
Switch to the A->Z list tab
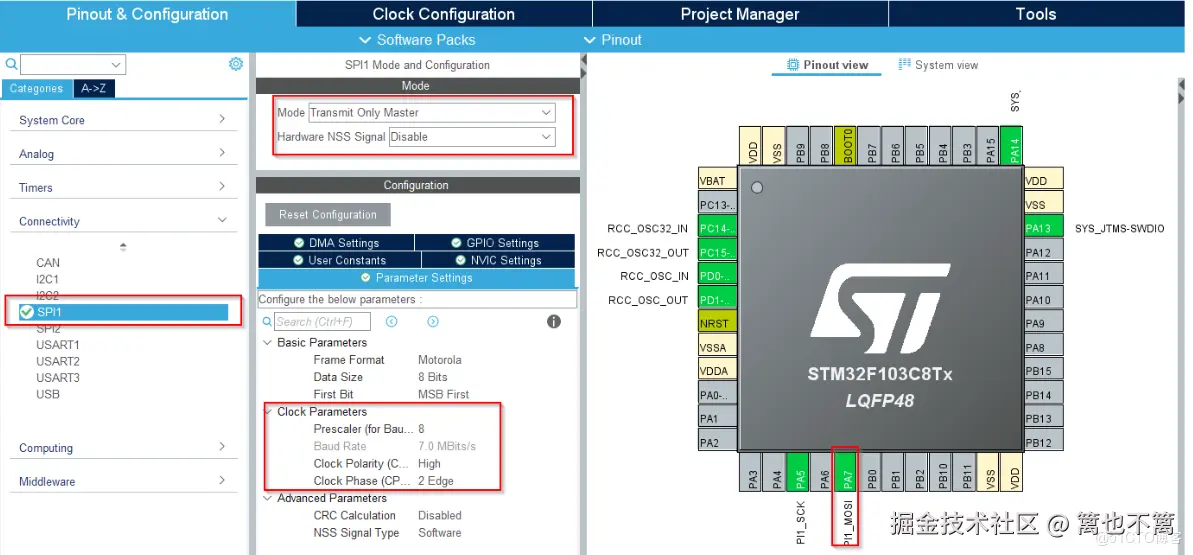[x=94, y=88]
